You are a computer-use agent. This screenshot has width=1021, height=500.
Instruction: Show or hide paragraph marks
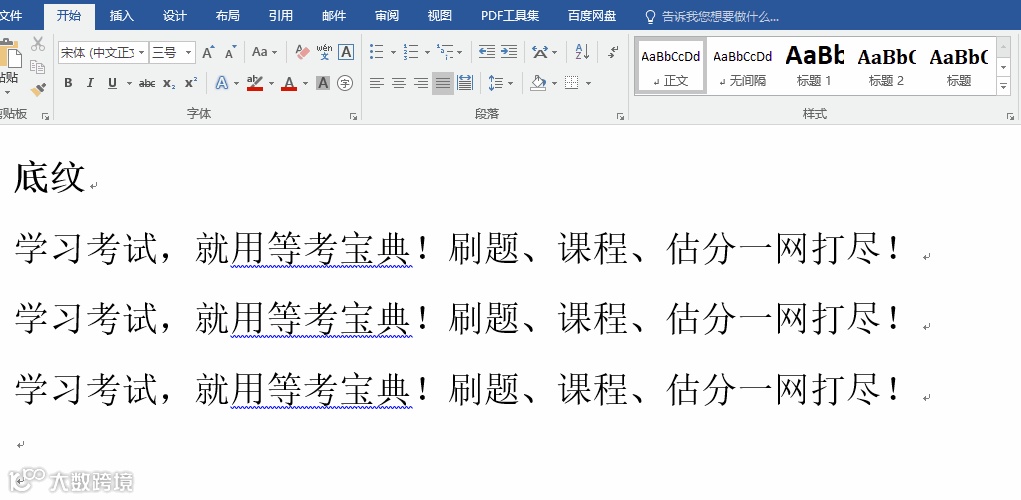[x=613, y=52]
